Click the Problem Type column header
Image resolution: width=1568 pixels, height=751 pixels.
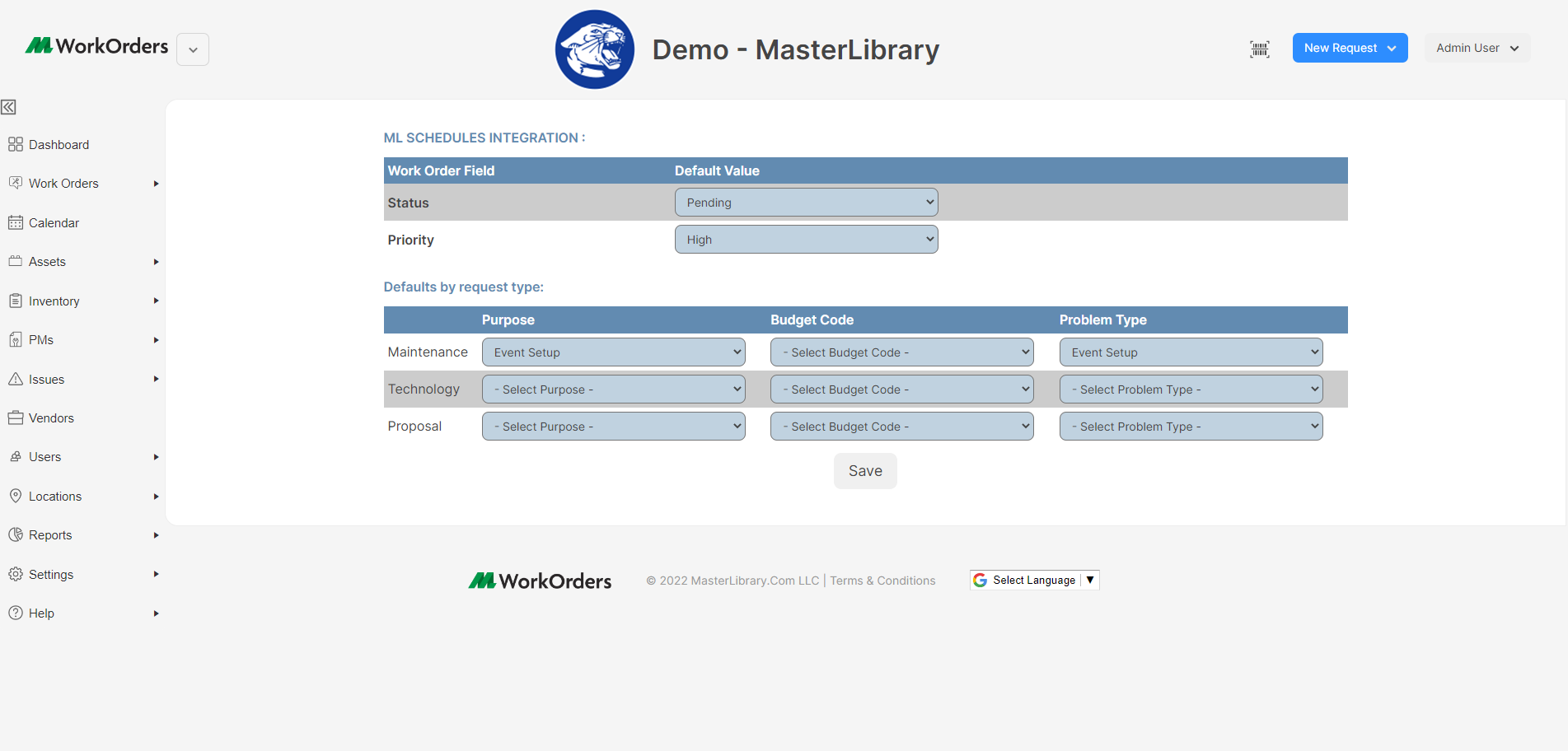pyautogui.click(x=1102, y=320)
